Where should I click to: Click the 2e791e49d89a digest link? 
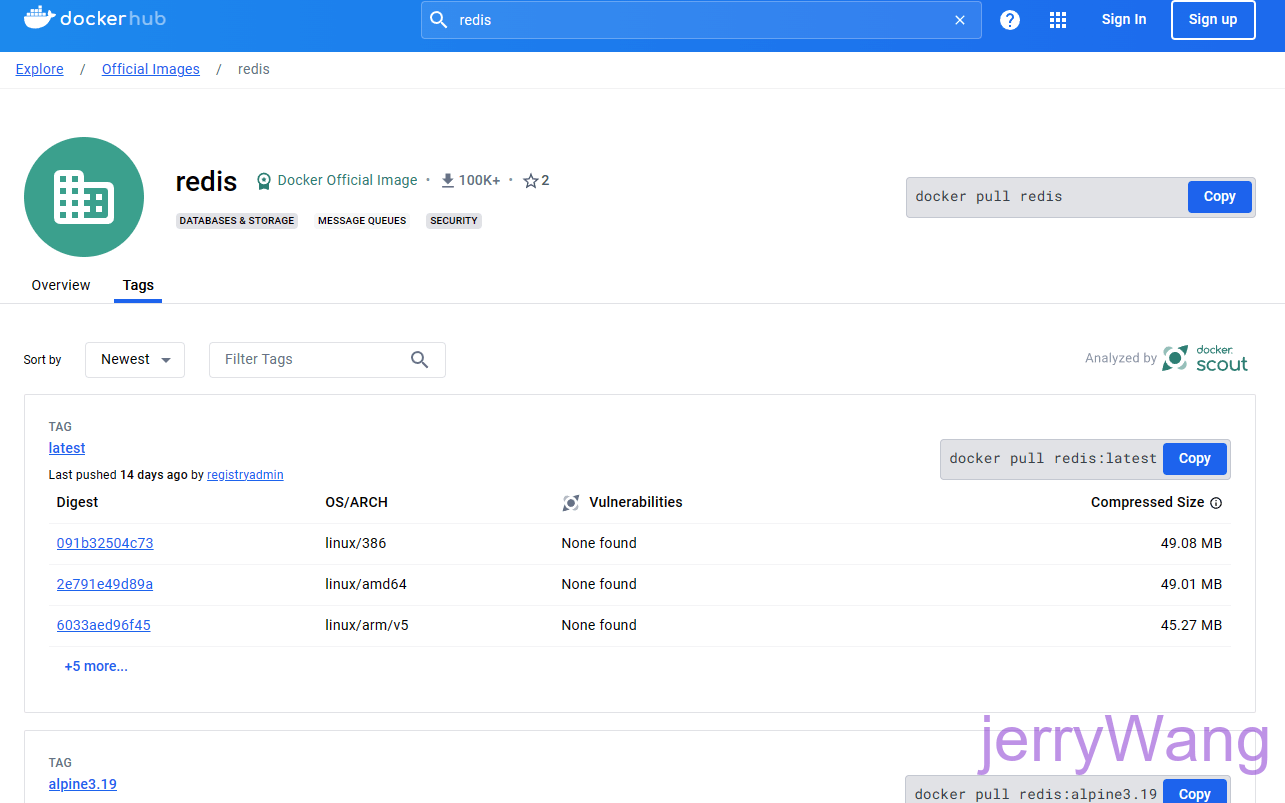(104, 584)
